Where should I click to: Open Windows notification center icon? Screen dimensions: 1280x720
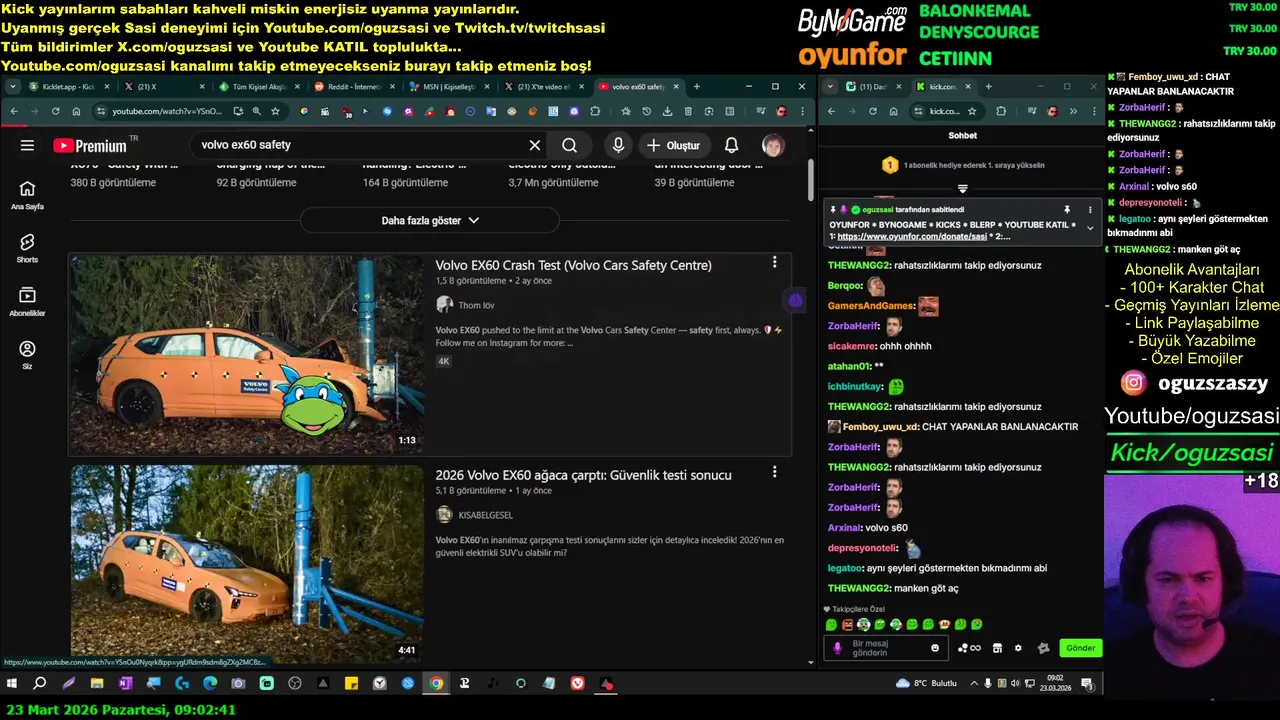pos(1087,684)
